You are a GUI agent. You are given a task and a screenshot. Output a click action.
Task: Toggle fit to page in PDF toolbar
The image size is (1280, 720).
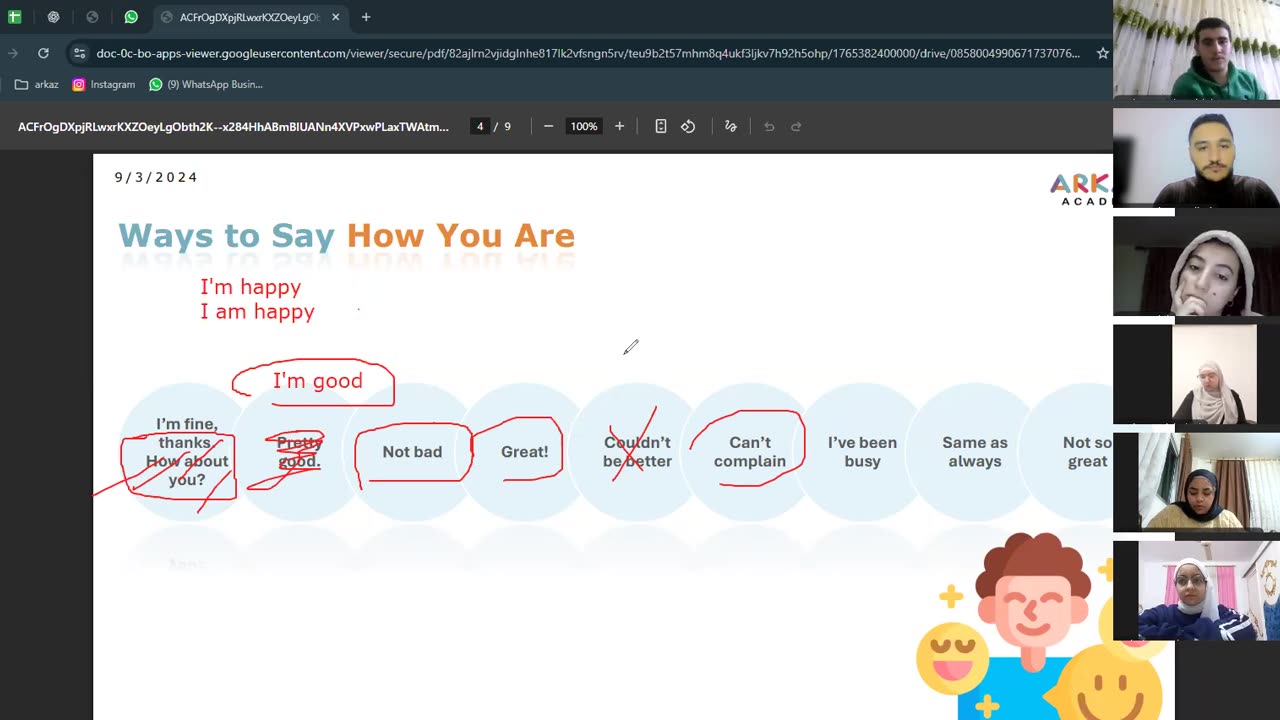[661, 126]
